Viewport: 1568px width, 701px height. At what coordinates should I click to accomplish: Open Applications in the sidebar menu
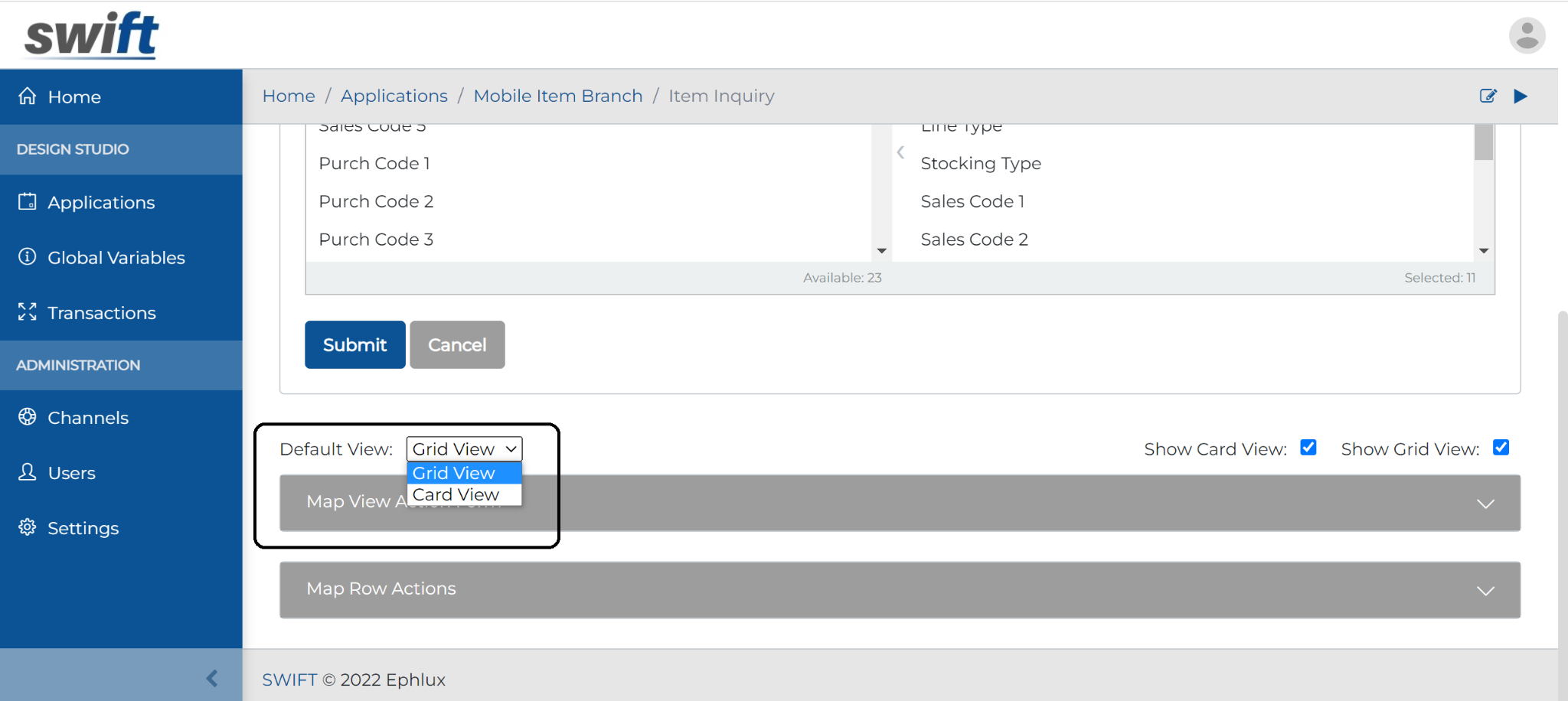click(101, 202)
